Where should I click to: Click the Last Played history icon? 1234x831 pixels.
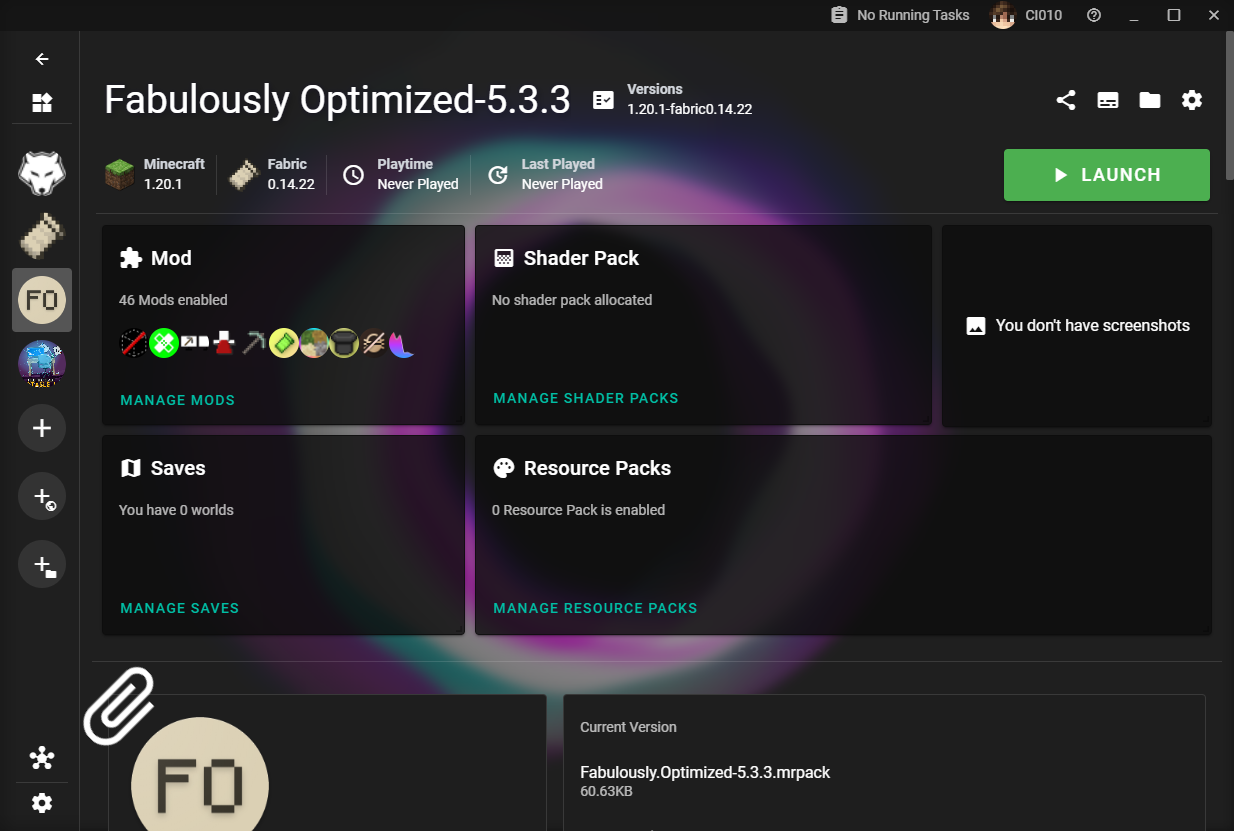click(x=498, y=175)
